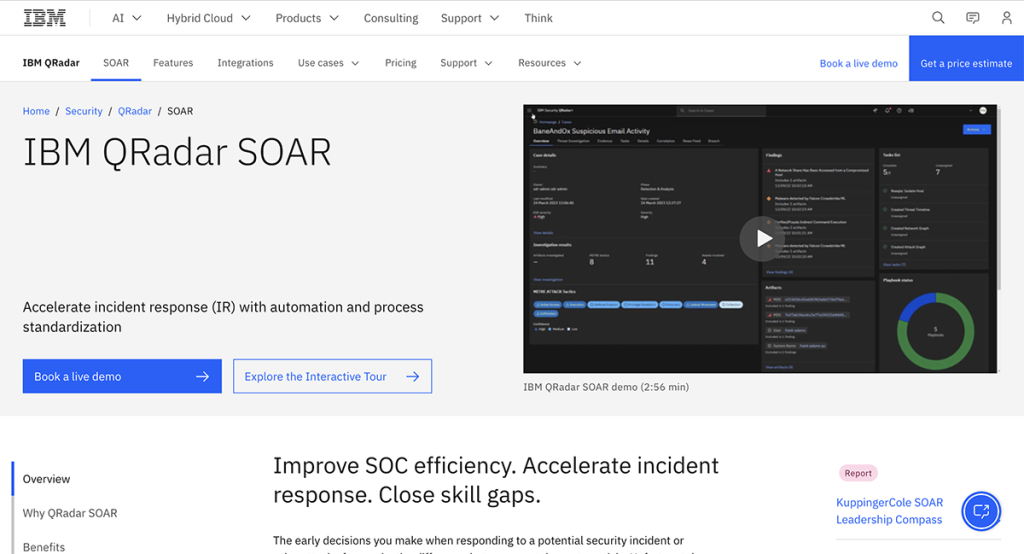Play the QRadar SOAR demo video
The image size is (1024, 554).
tap(761, 238)
